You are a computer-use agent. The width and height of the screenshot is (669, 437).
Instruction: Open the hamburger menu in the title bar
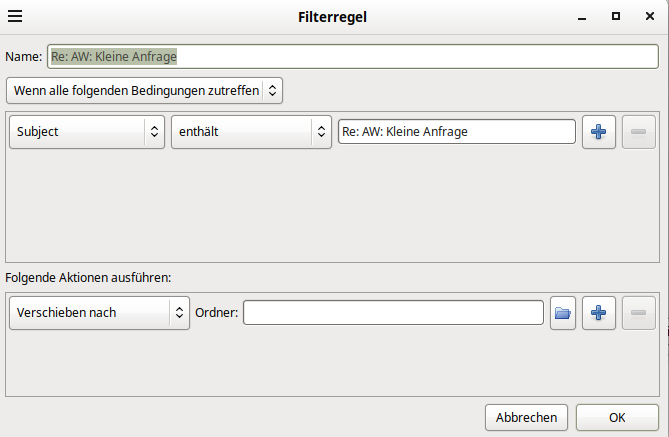pyautogui.click(x=15, y=17)
